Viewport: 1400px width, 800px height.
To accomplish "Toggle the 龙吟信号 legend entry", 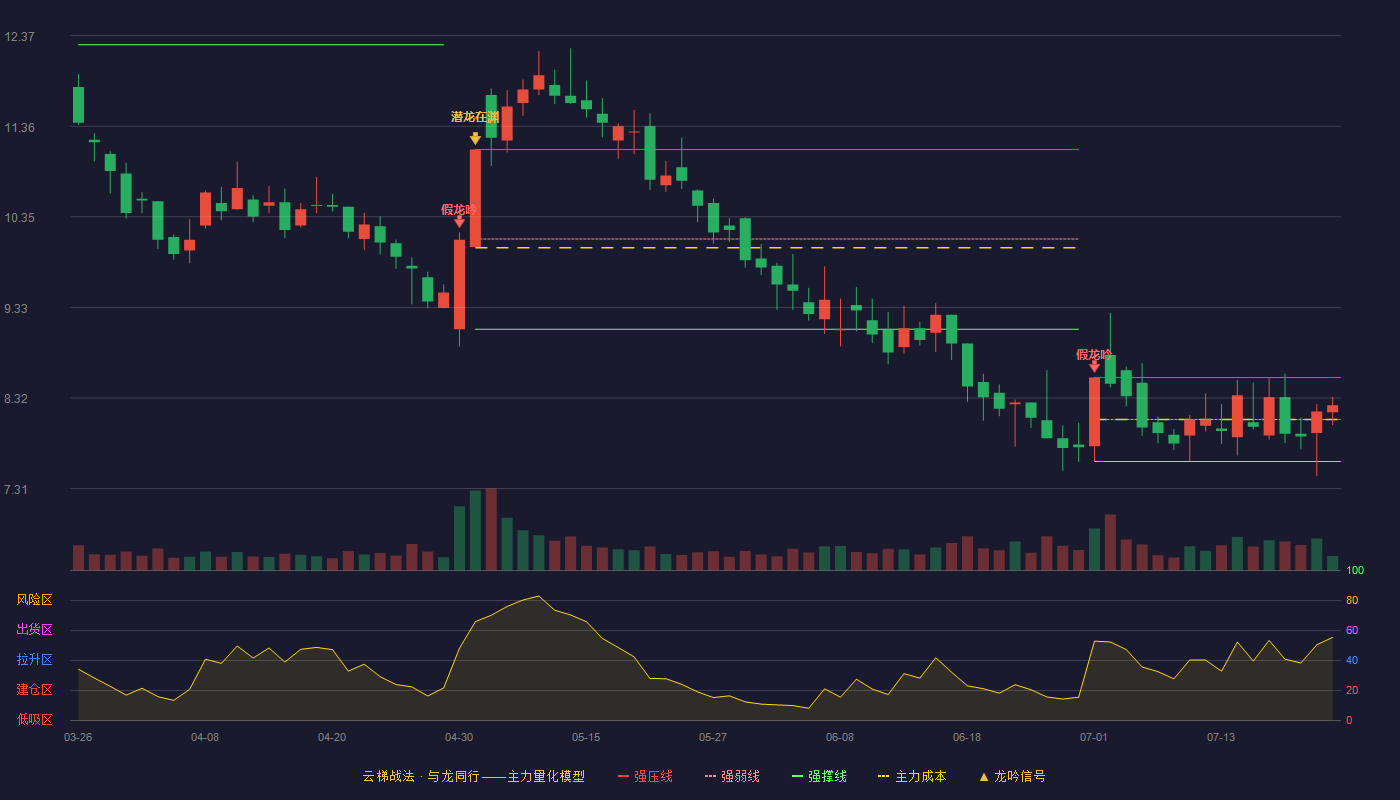I will 1012,776.
